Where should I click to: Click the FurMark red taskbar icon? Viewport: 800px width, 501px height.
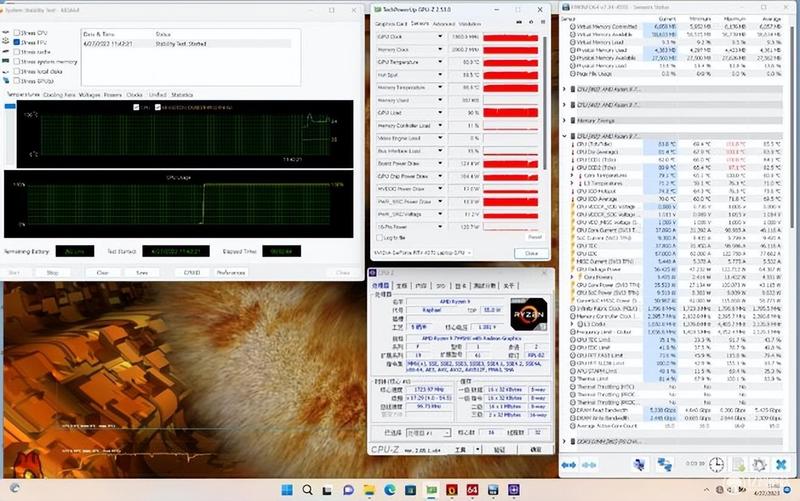452,490
